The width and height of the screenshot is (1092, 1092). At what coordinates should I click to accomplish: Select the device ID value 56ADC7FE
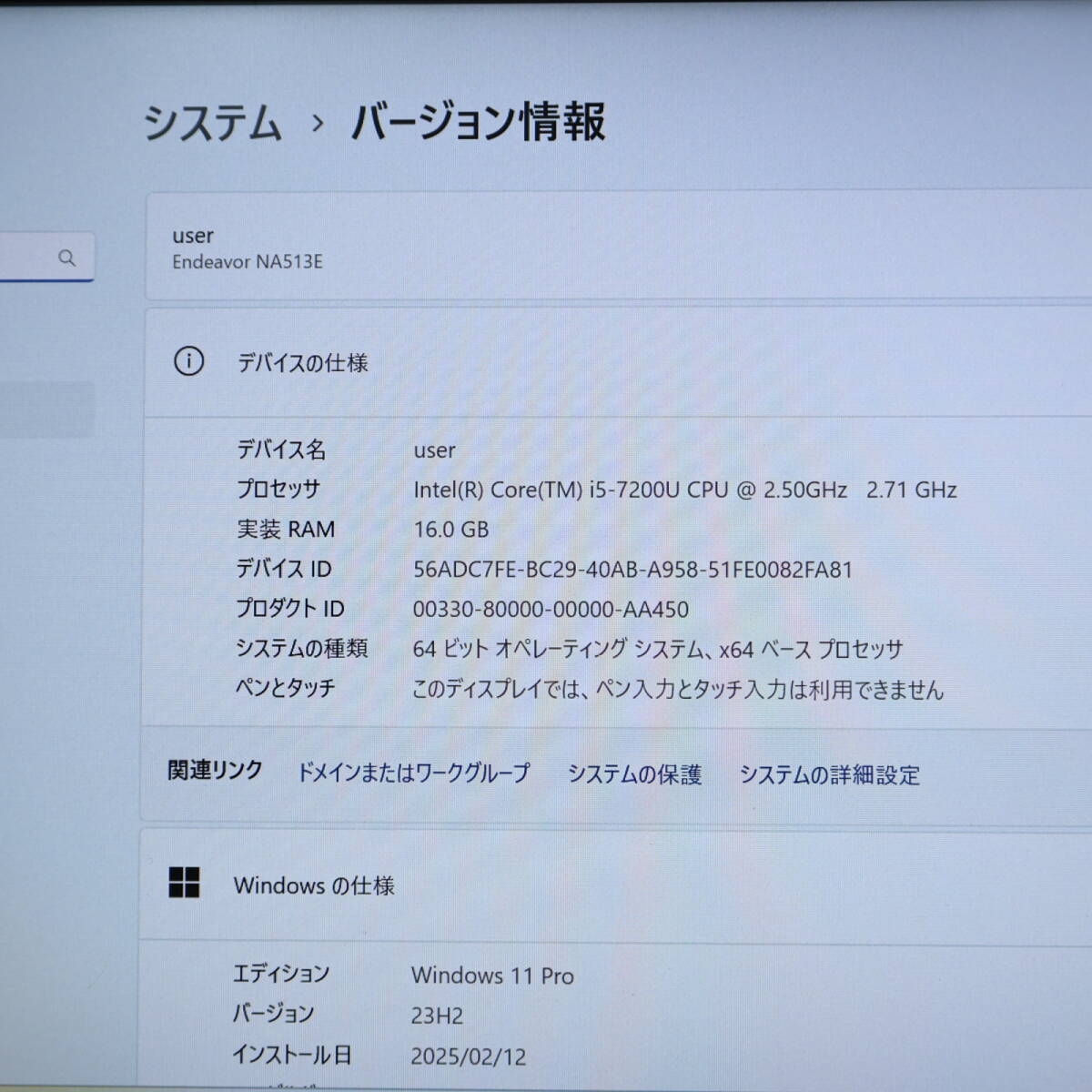(x=632, y=570)
